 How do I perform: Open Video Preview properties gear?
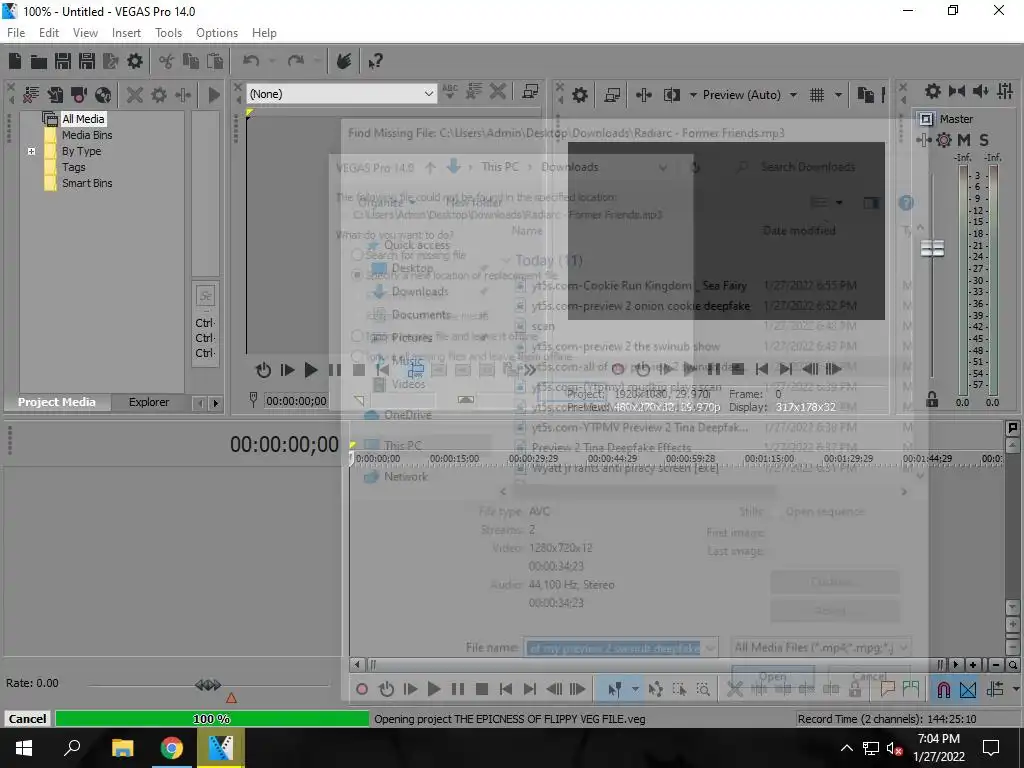[580, 95]
